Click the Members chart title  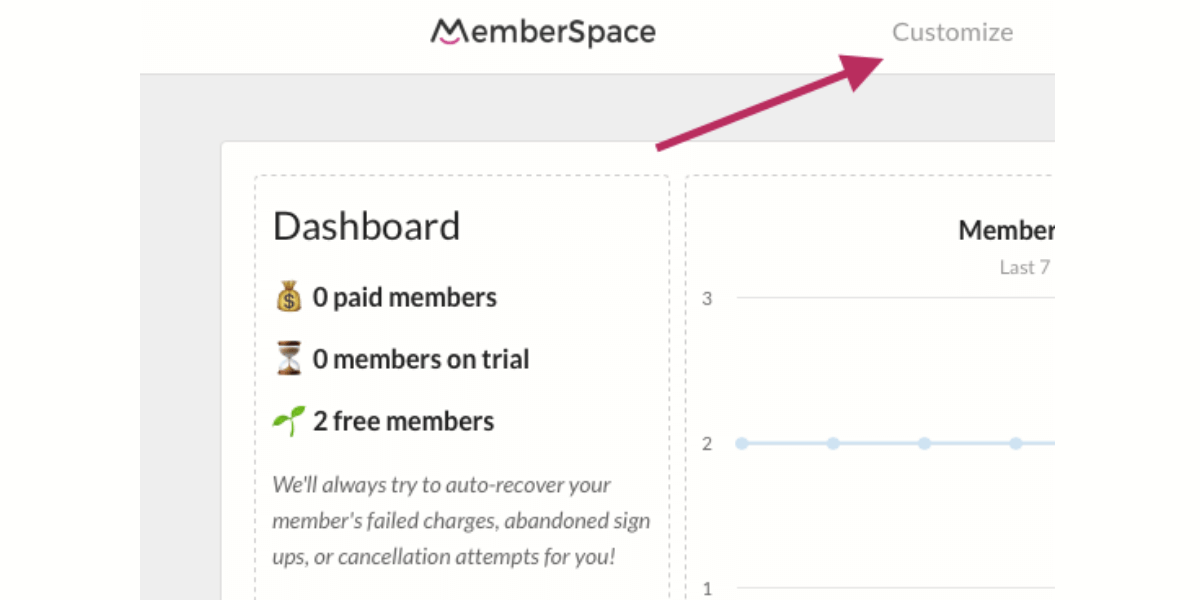pos(1006,230)
